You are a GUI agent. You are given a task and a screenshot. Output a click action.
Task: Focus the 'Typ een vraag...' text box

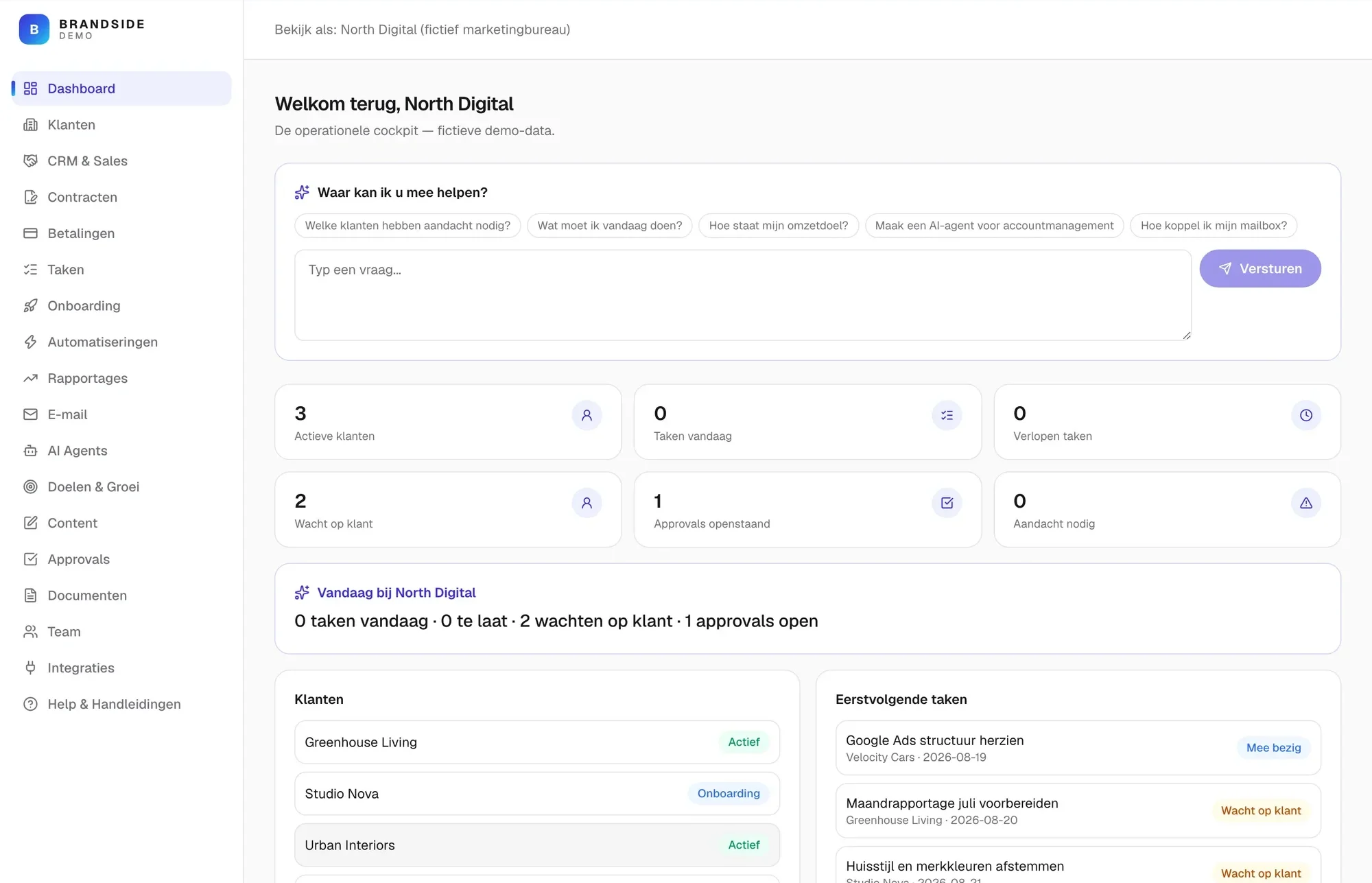(743, 295)
